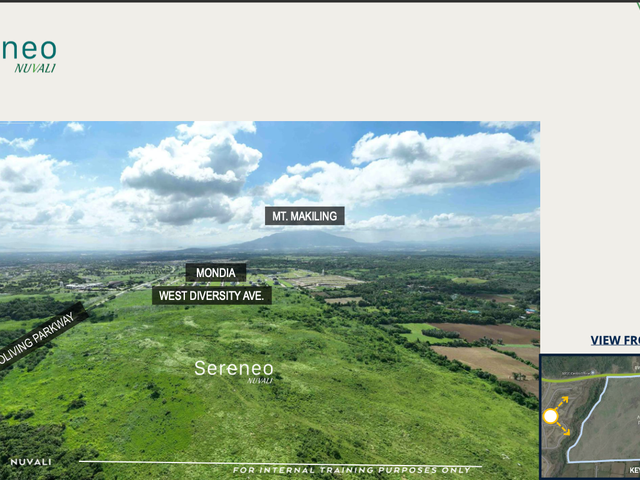Click the white viewpoint circle on the map

coord(551,416)
